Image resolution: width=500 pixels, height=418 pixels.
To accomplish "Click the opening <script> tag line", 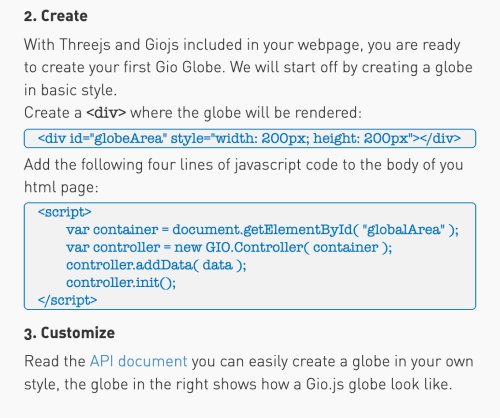I will (x=65, y=212).
